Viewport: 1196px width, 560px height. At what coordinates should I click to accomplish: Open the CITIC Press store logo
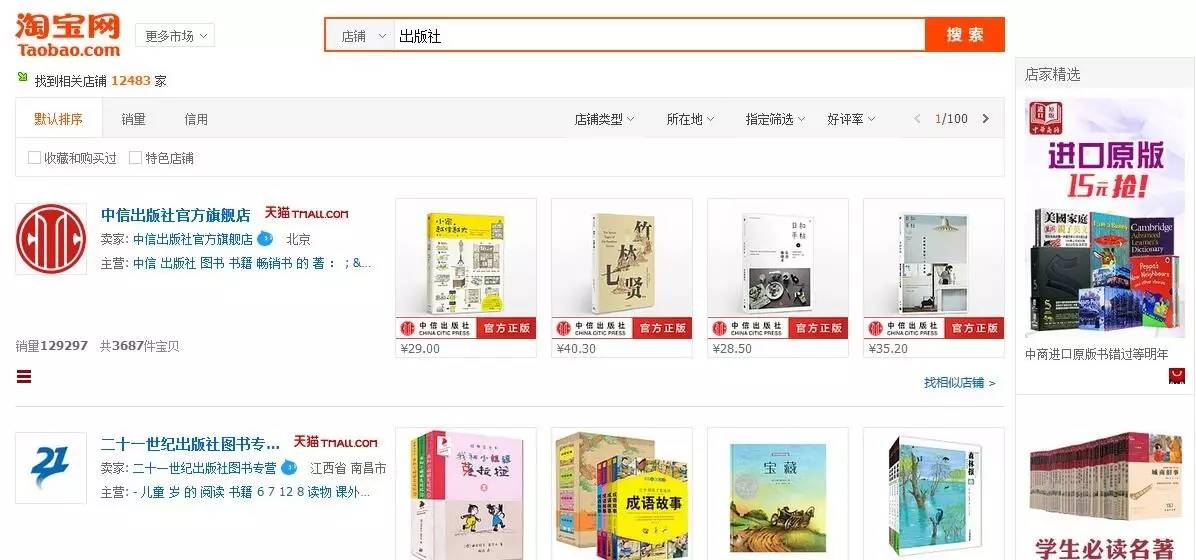coord(51,239)
